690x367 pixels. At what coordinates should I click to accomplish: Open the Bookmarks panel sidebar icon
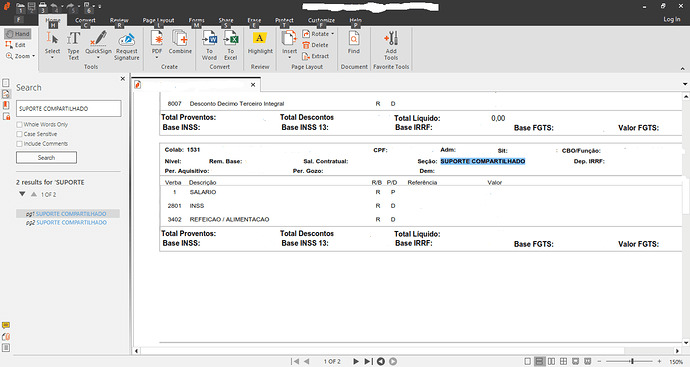point(6,105)
